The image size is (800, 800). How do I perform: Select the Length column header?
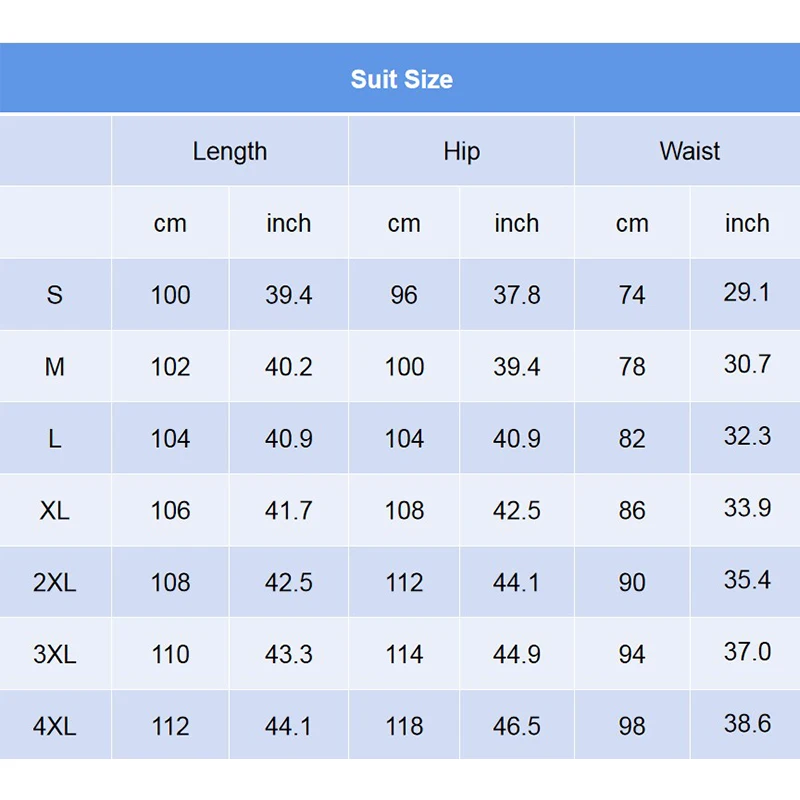[x=230, y=152]
